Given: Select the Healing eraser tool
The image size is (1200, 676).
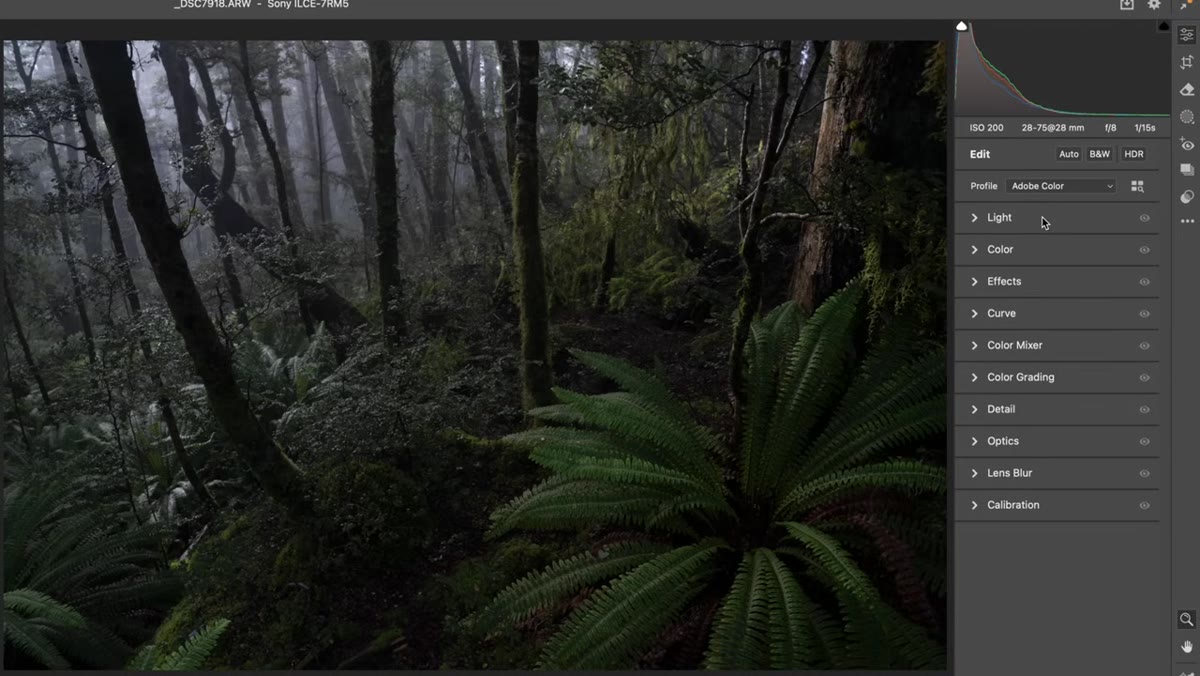Looking at the screenshot, I should click(x=1187, y=90).
